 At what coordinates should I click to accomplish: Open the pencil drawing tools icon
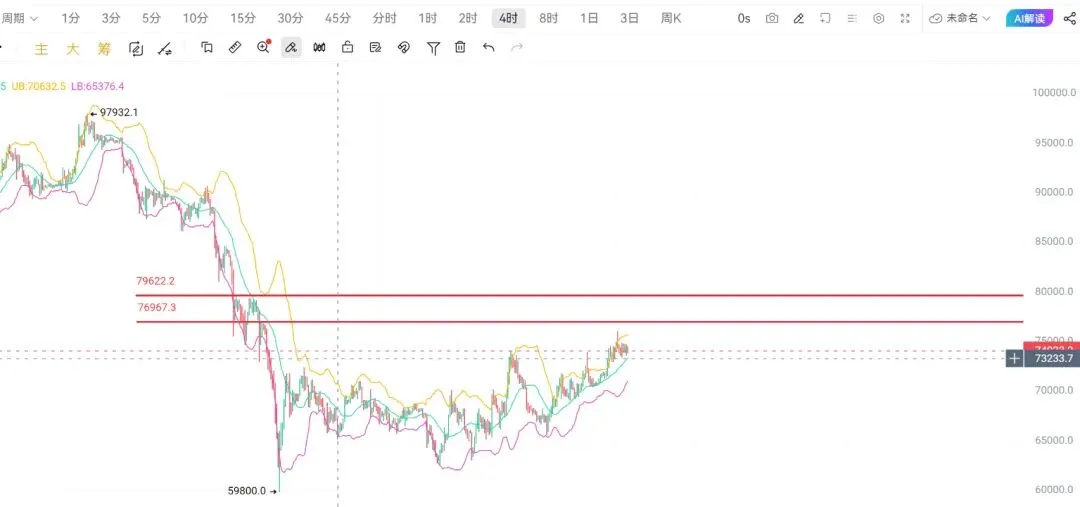799,19
